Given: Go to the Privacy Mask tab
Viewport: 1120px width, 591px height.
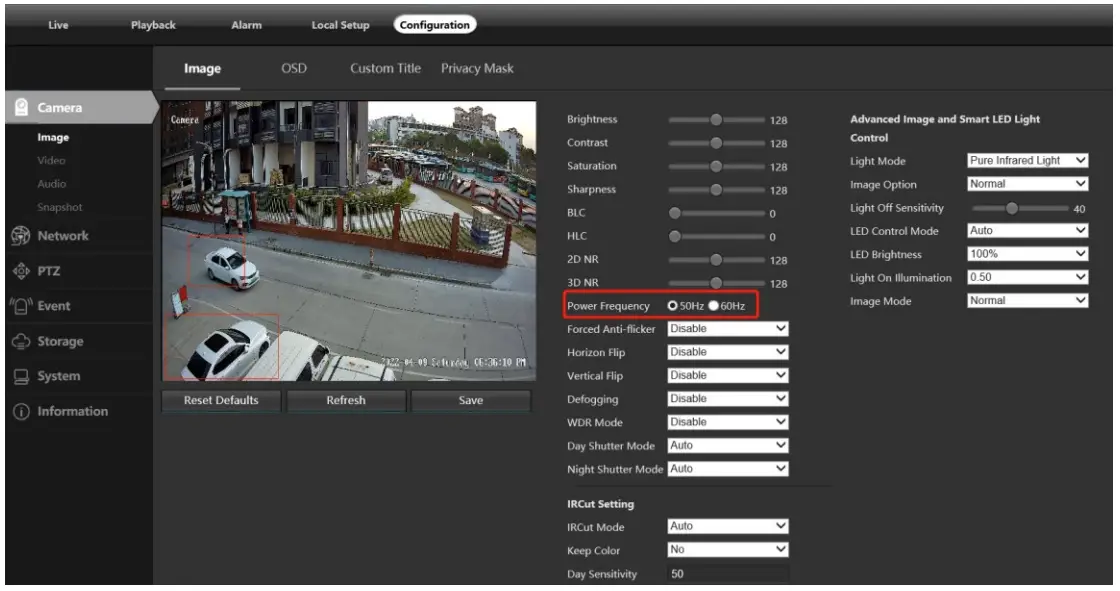Looking at the screenshot, I should [477, 68].
